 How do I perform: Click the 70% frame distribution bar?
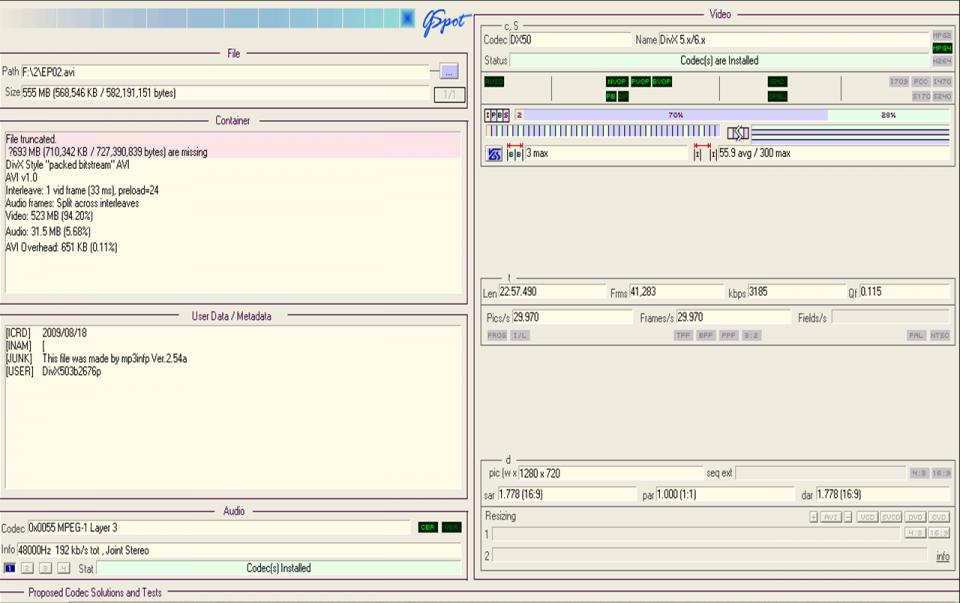[x=675, y=115]
